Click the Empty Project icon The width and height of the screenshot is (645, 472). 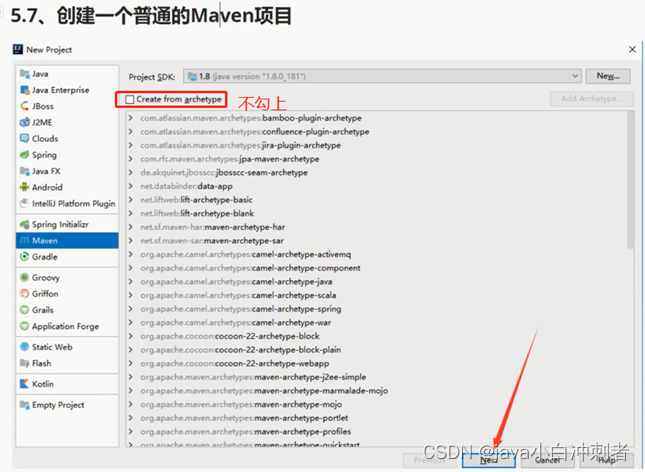[x=24, y=405]
